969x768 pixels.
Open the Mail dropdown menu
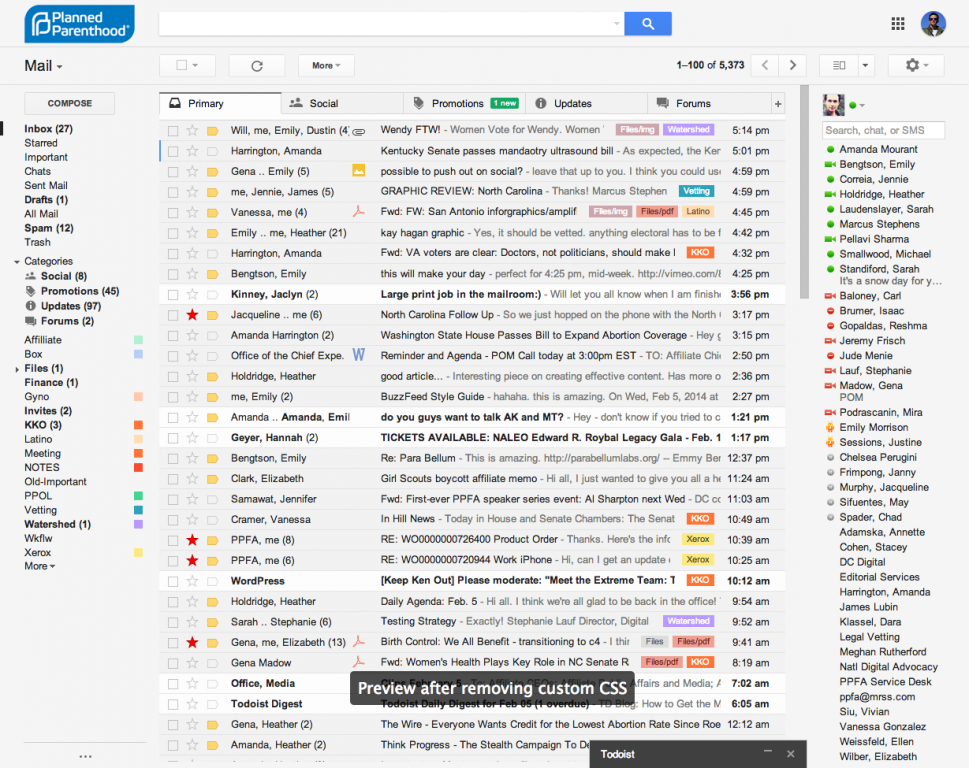click(43, 65)
